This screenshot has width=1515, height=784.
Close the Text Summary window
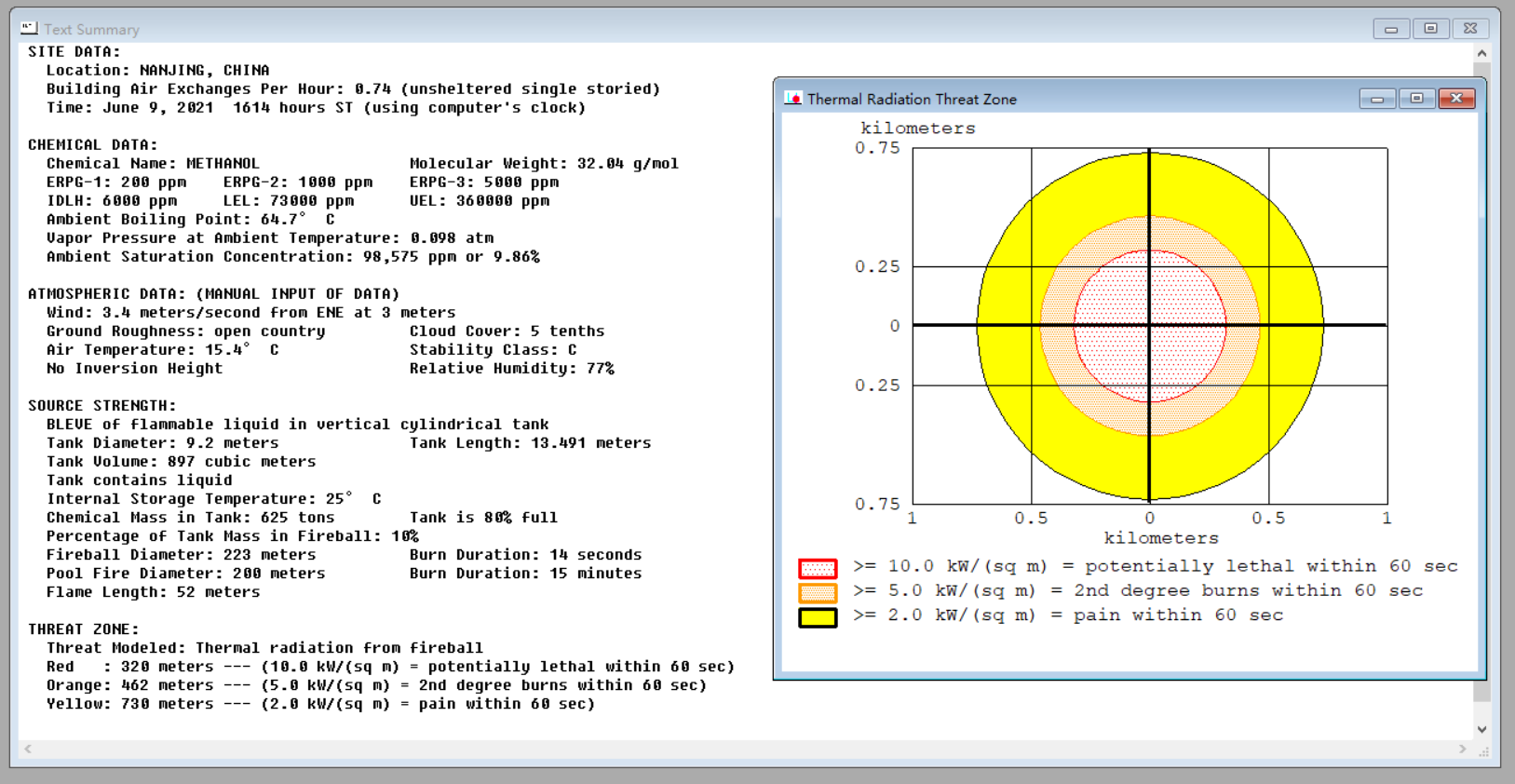tap(1470, 29)
